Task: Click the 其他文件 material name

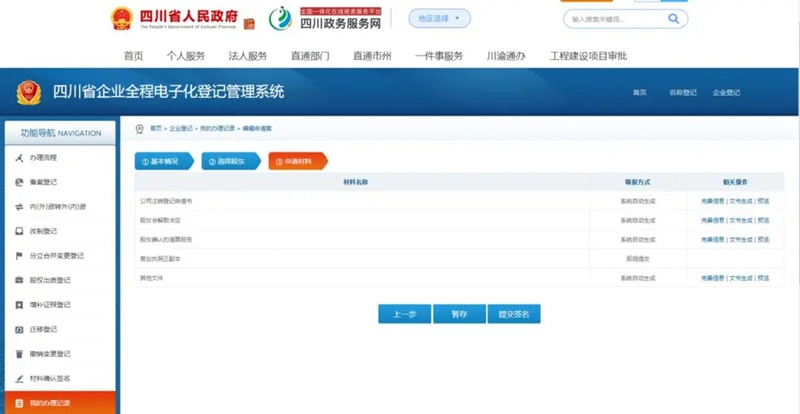Action: 152,278
